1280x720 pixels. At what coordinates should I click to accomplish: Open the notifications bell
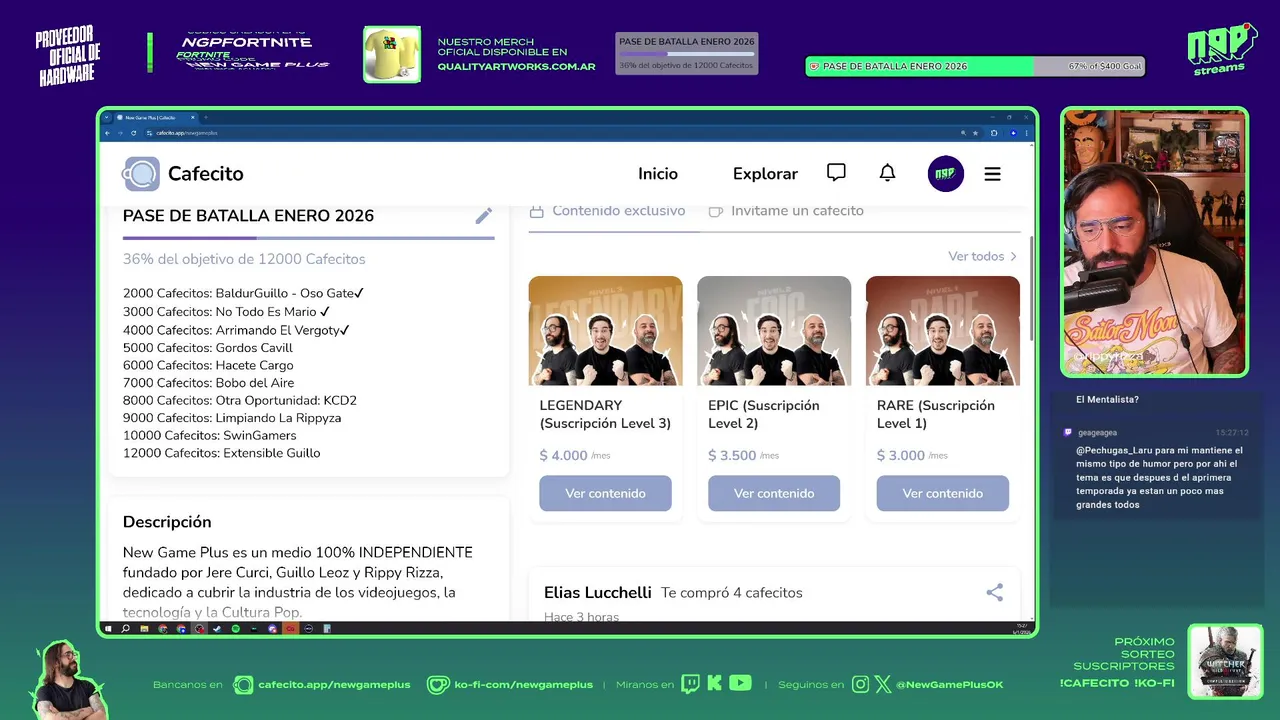[x=887, y=173]
